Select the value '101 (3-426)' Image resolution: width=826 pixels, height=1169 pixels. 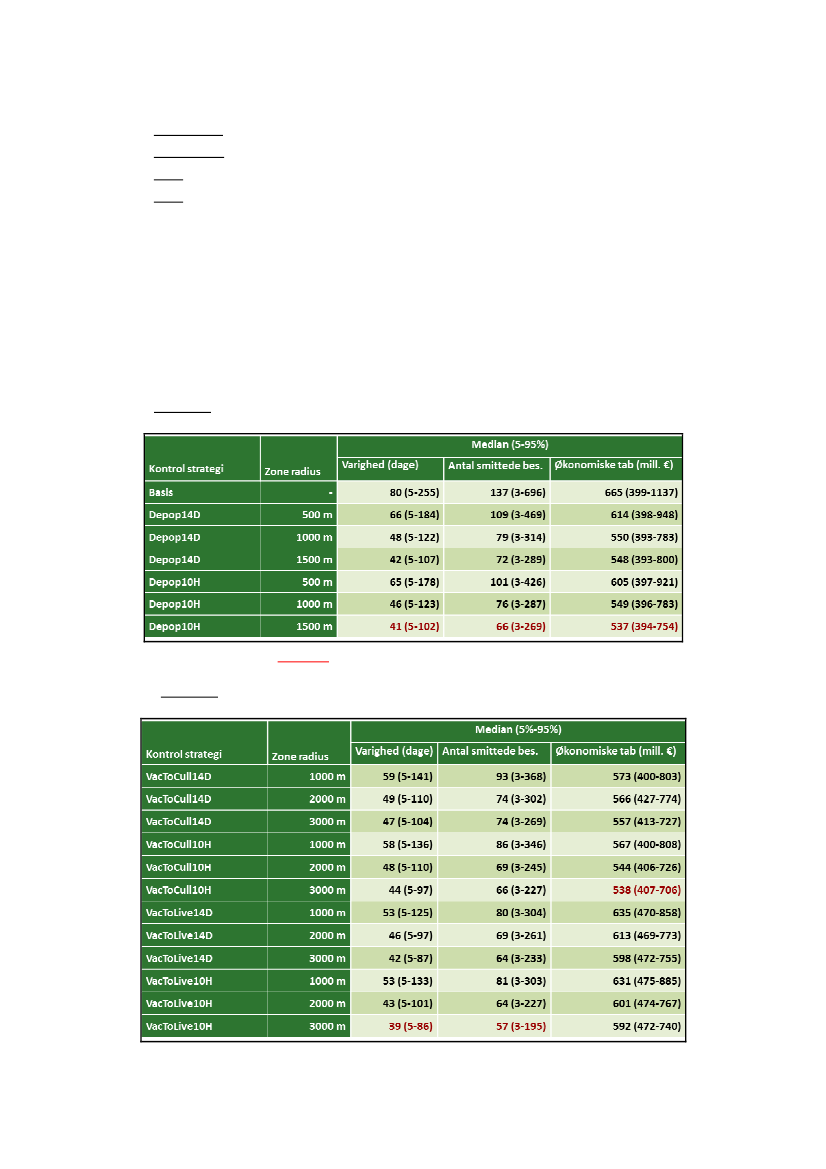pos(517,582)
